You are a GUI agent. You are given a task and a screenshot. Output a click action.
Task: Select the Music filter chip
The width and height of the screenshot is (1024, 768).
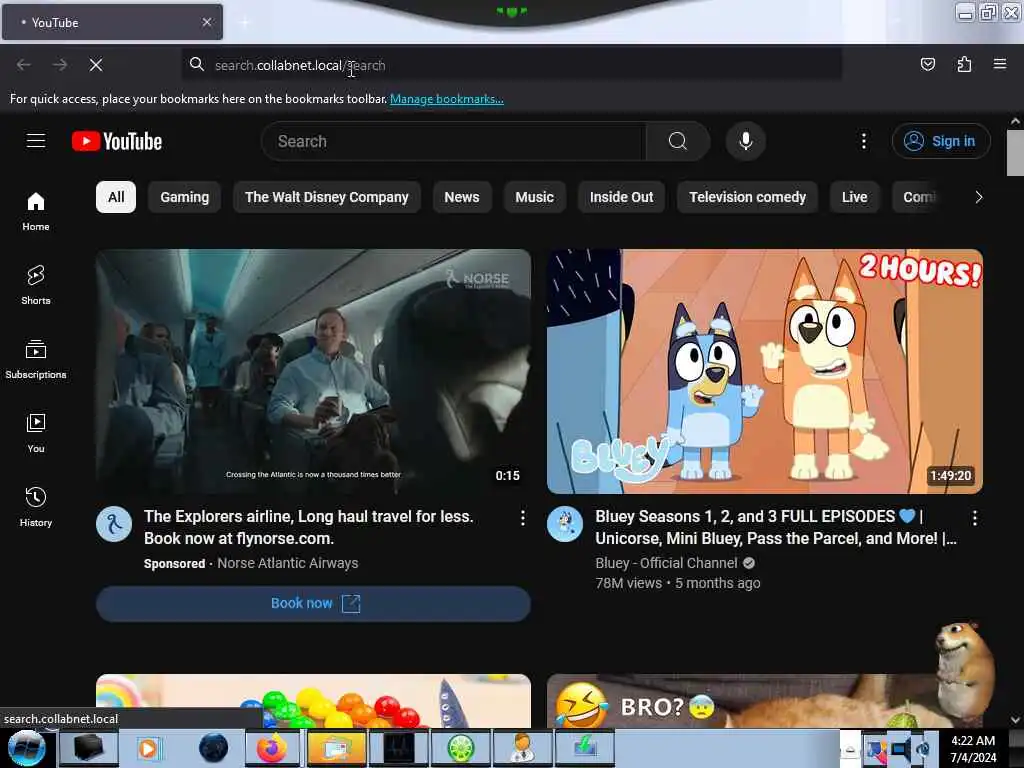pos(534,197)
